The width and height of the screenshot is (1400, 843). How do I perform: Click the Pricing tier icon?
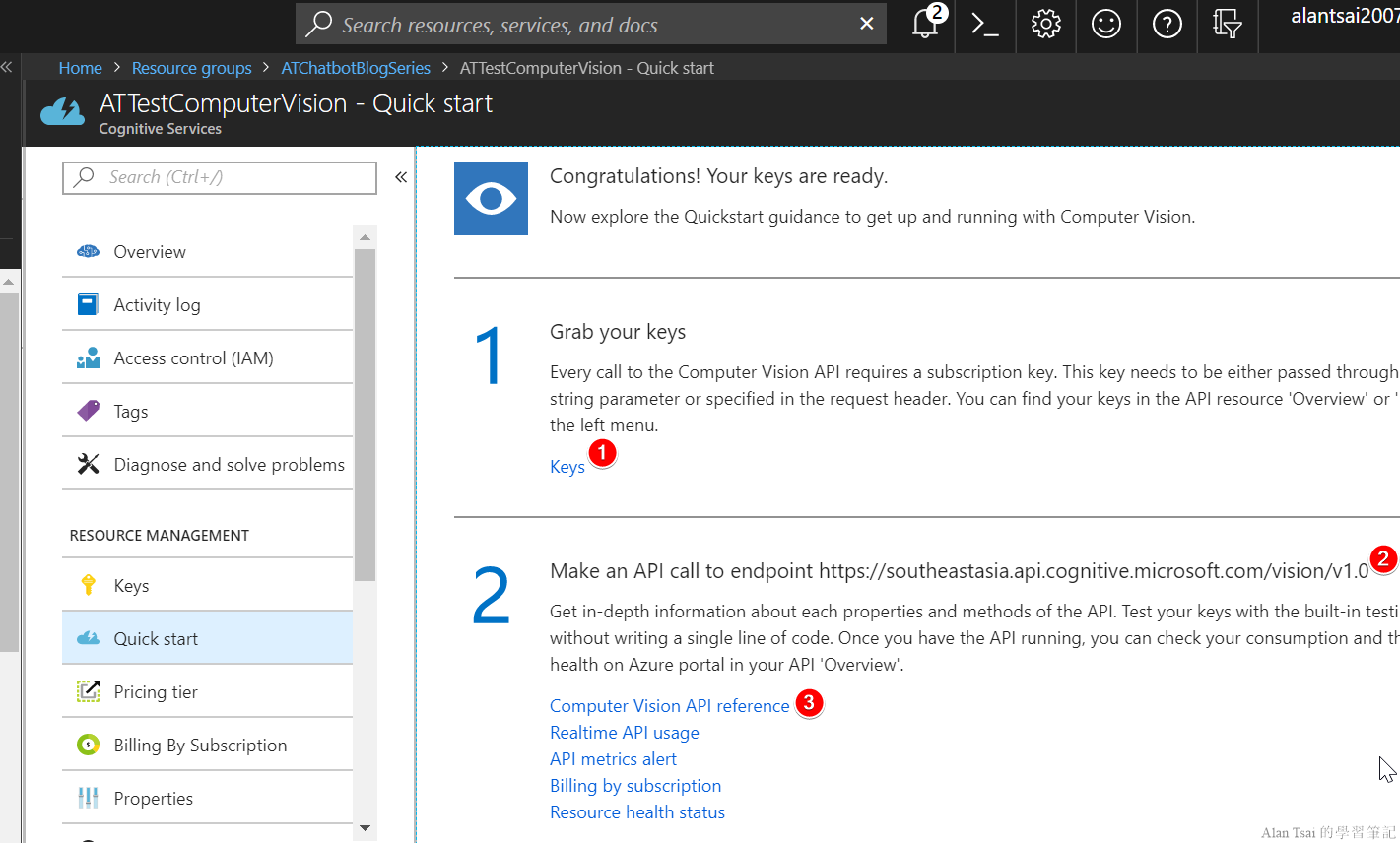[x=88, y=691]
